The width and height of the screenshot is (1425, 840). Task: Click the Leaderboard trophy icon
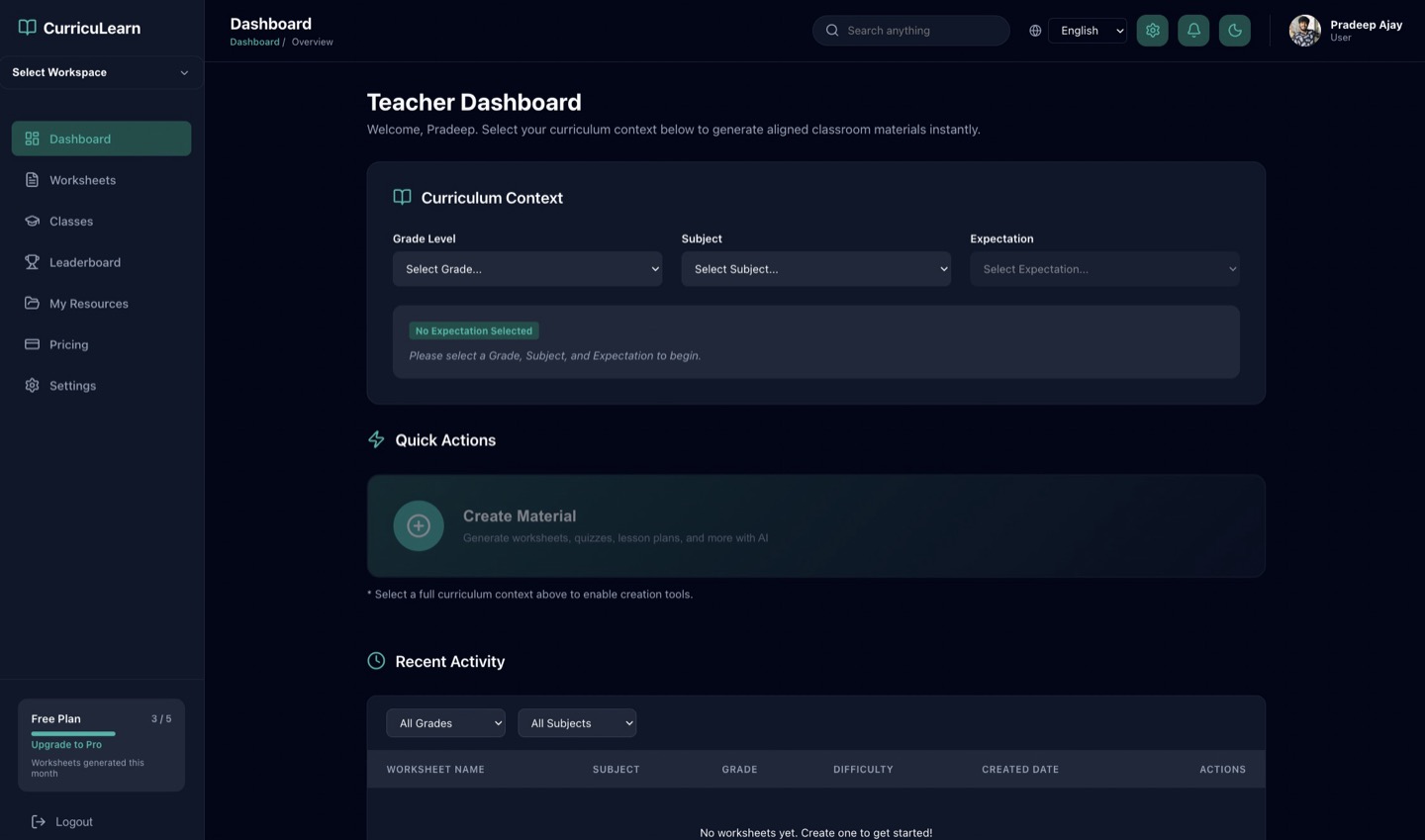(32, 262)
